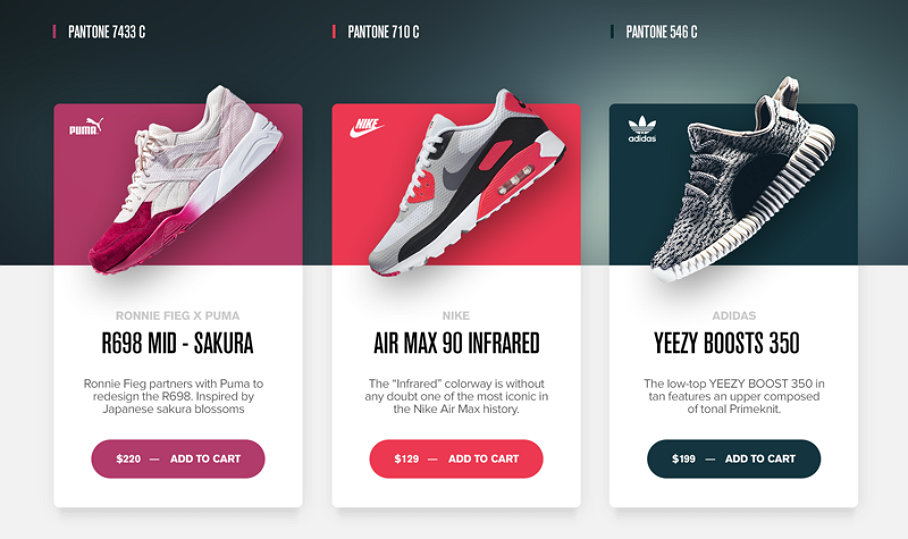Add the R698 Mid Sakura for $220 to cart
The width and height of the screenshot is (908, 539).
178,459
